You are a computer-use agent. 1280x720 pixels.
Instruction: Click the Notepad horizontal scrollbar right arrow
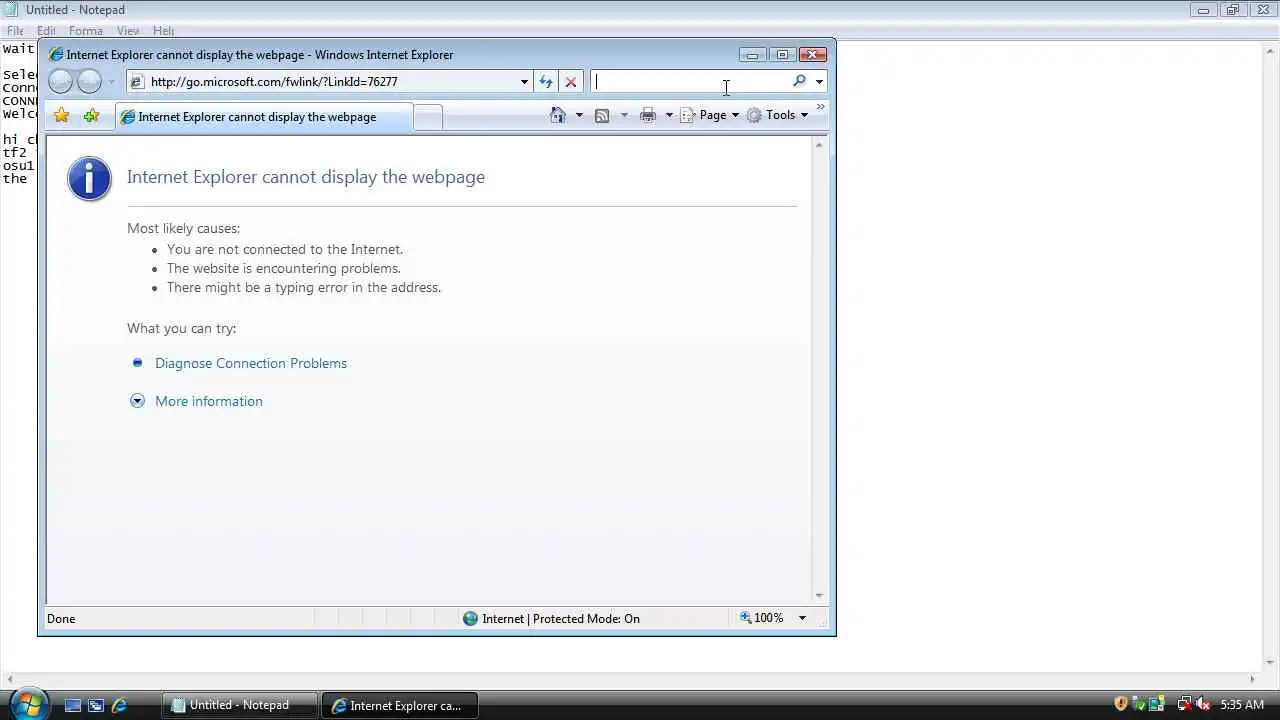[1253, 679]
